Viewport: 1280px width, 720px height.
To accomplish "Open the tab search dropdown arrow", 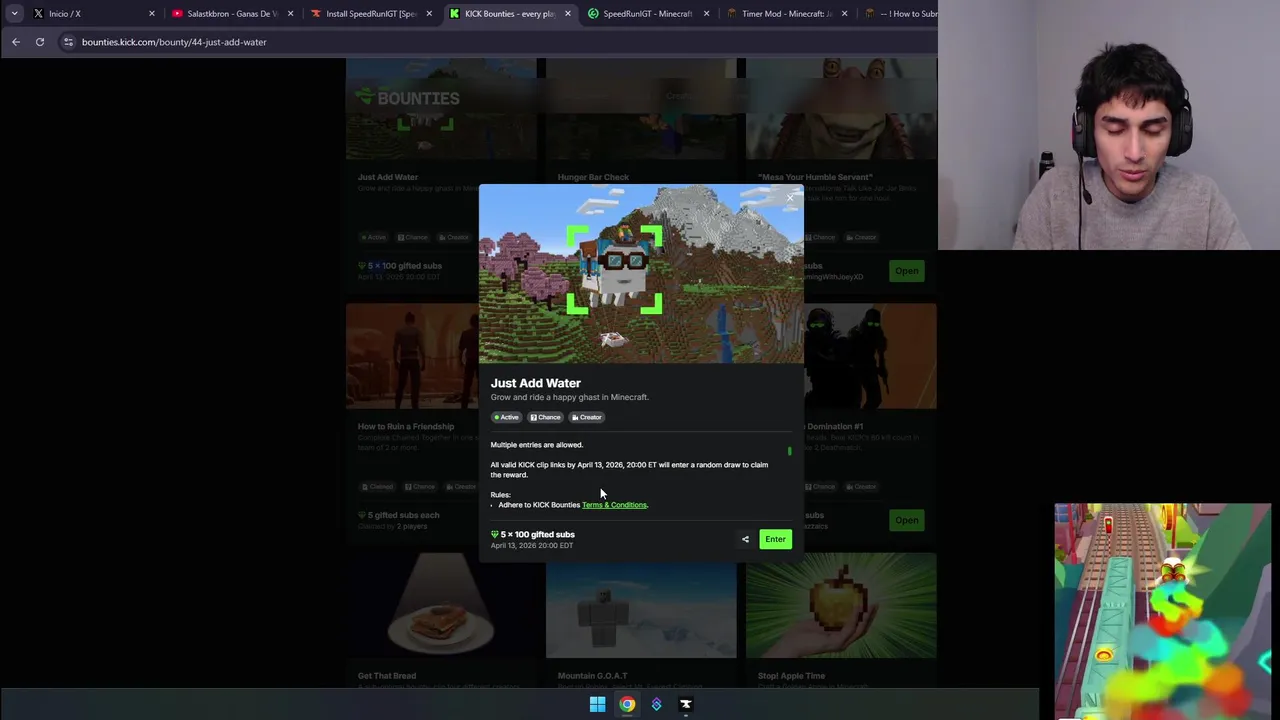I will [14, 14].
